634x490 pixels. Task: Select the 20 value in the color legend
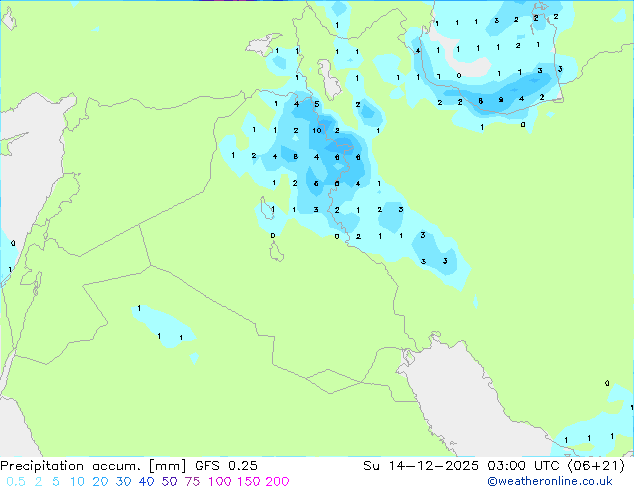pos(100,482)
